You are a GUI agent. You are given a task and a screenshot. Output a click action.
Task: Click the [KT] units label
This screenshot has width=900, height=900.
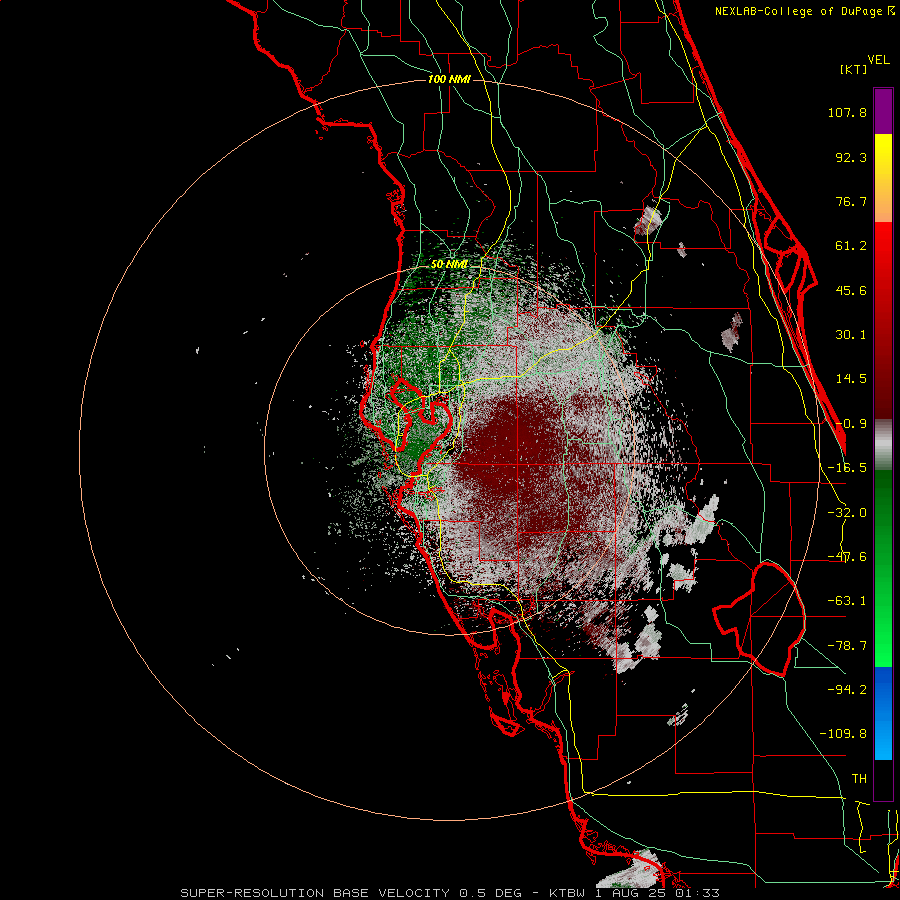tap(853, 69)
